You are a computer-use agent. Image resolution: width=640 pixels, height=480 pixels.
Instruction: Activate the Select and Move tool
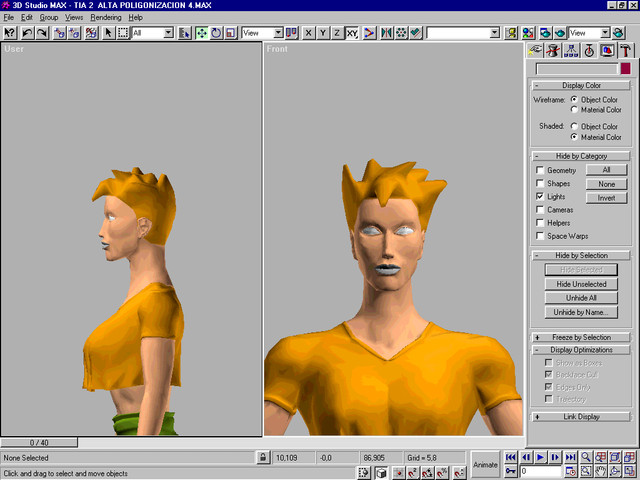202,33
